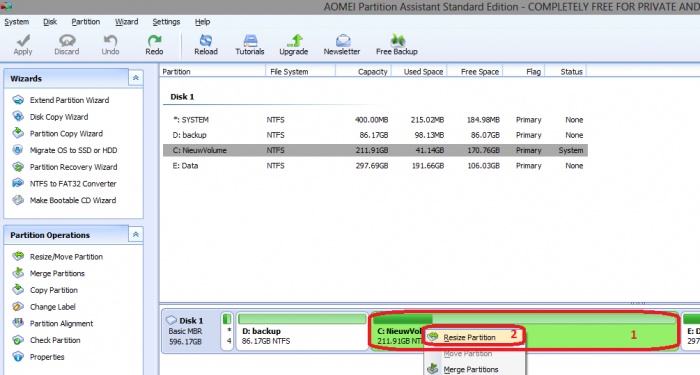Click the NTFS to FAT32 Converter icon
This screenshot has height=375, width=700.
18,183
